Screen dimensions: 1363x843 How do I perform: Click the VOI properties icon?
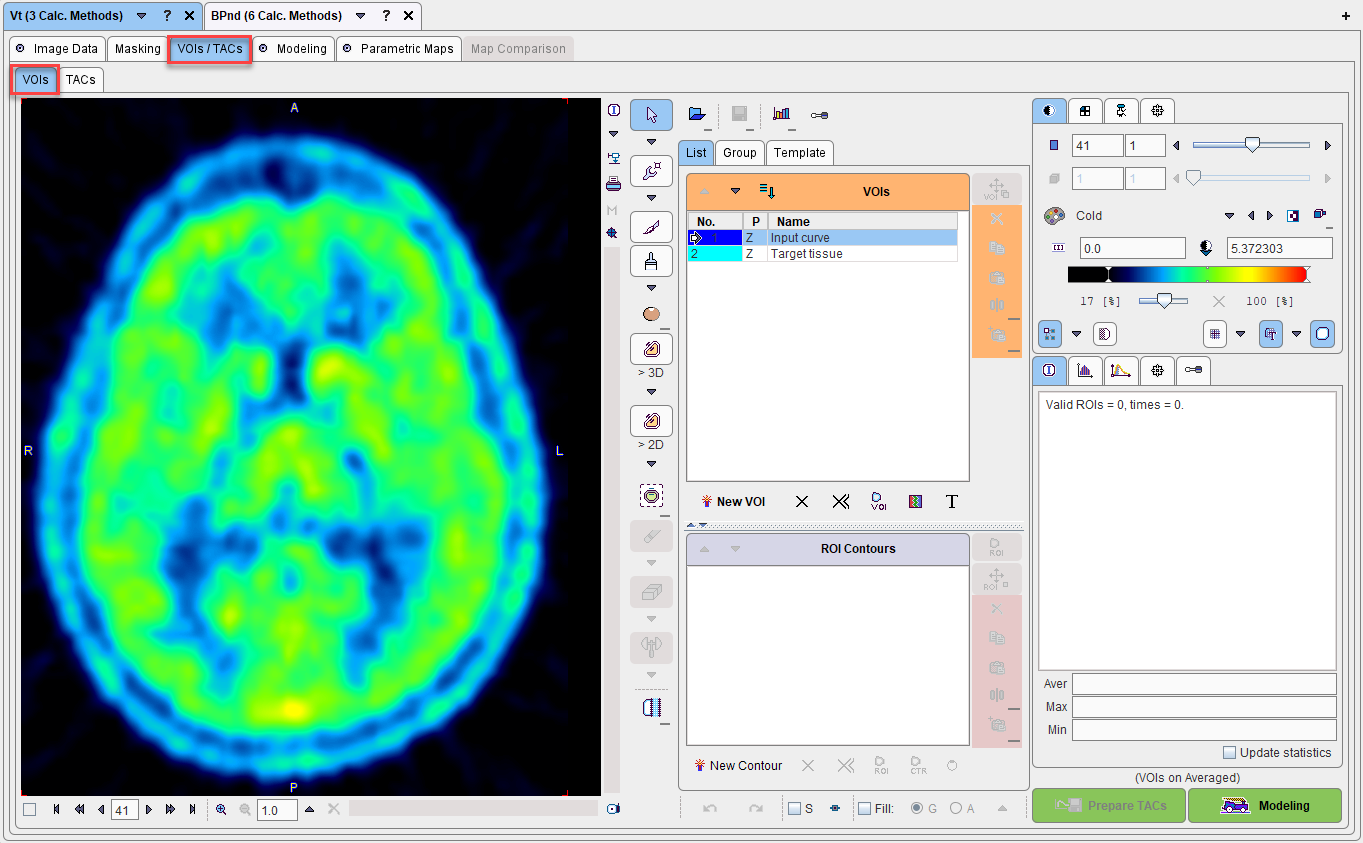point(878,502)
